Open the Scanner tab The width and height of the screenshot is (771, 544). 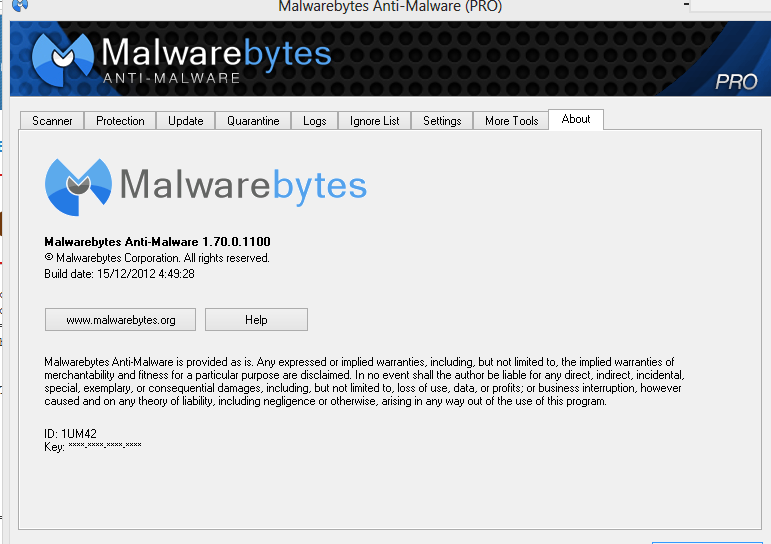[52, 121]
